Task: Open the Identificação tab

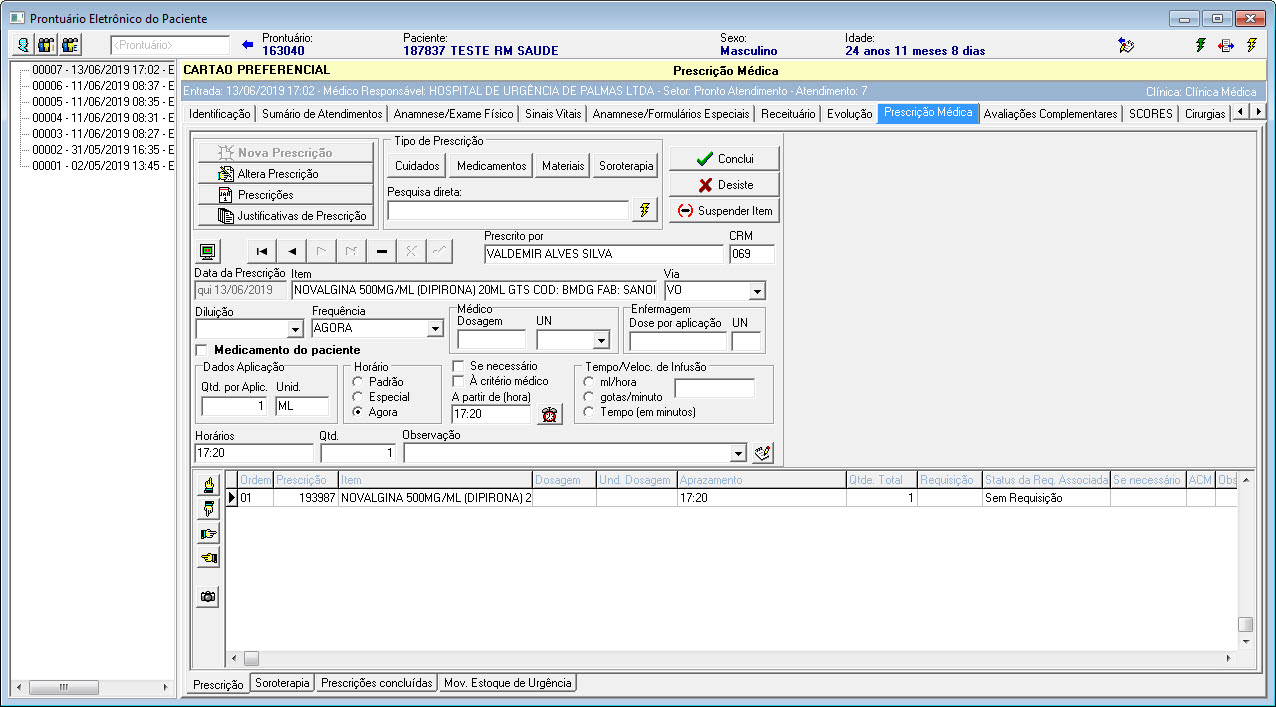Action: (220, 114)
